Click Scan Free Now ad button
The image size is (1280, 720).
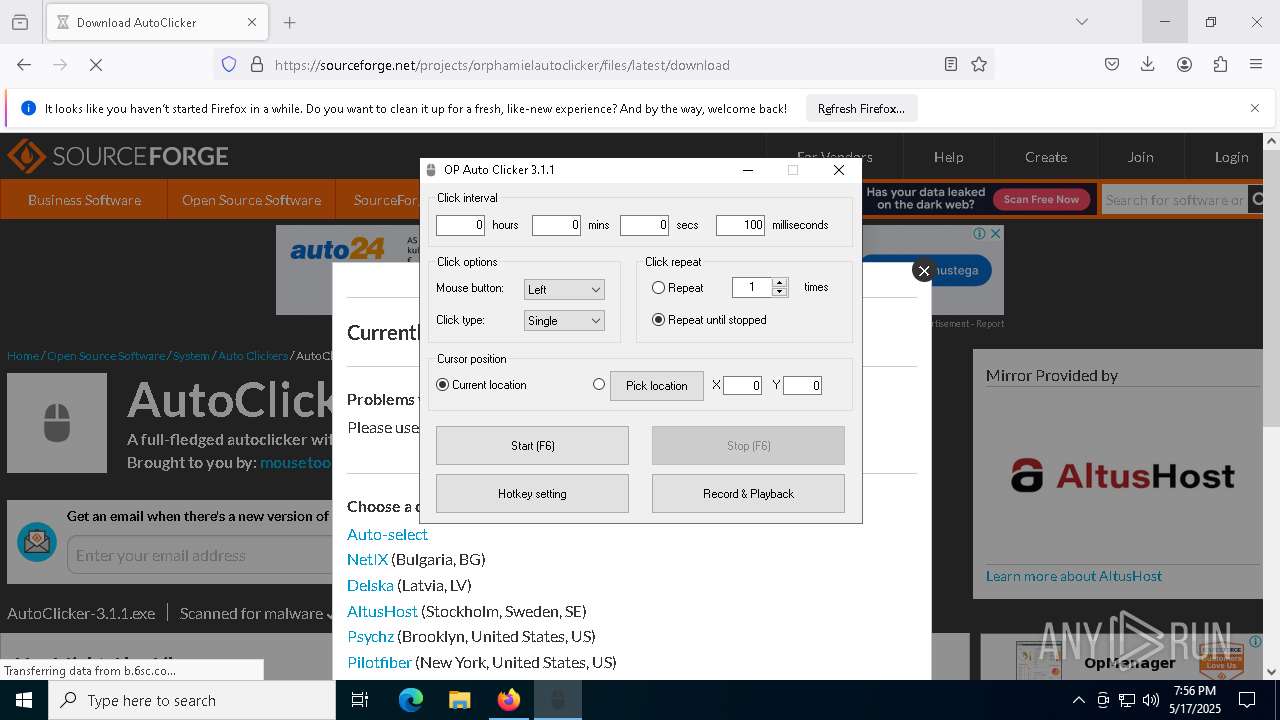tap(1041, 199)
